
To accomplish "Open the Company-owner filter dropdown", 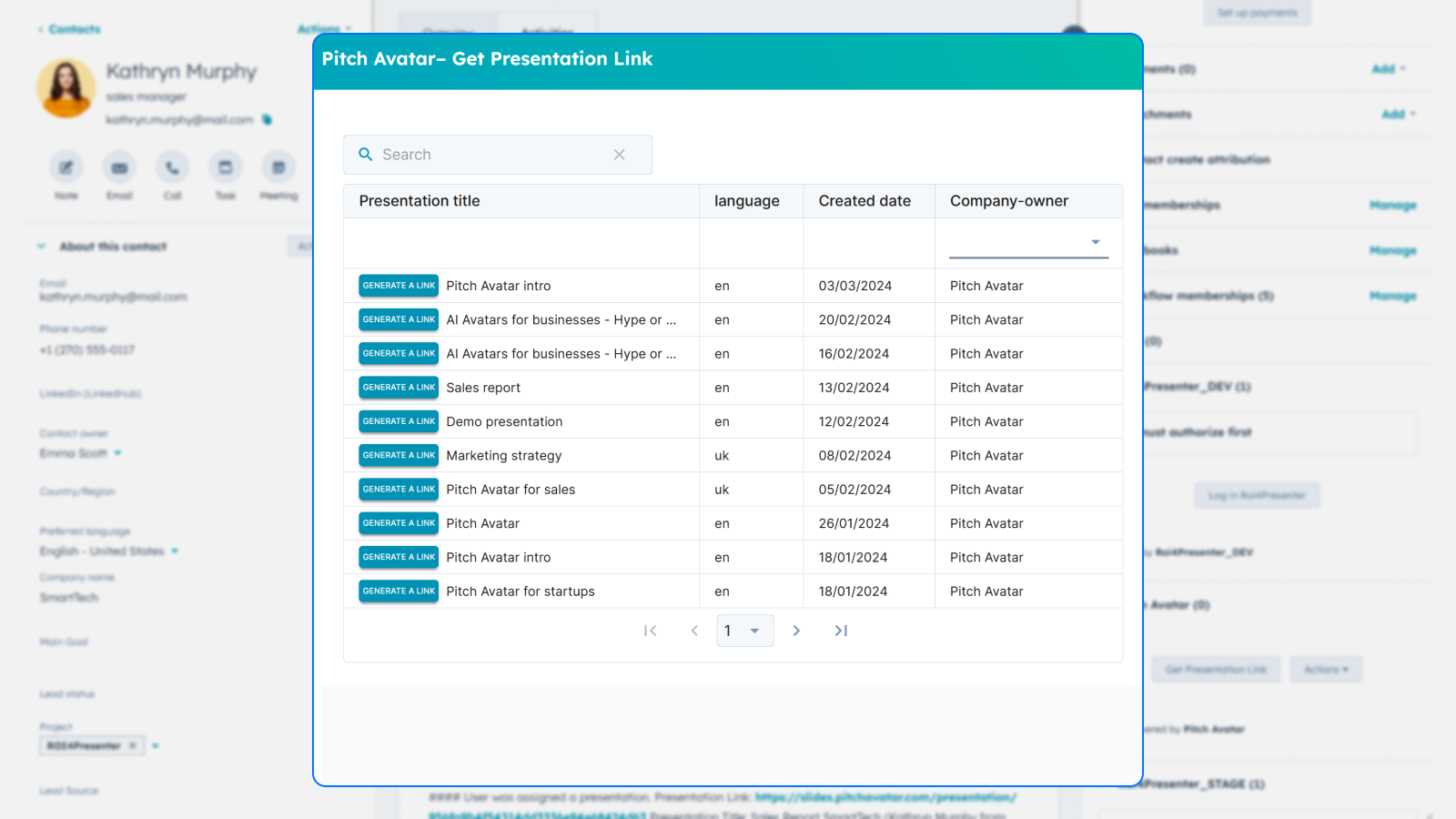I will (x=1095, y=242).
